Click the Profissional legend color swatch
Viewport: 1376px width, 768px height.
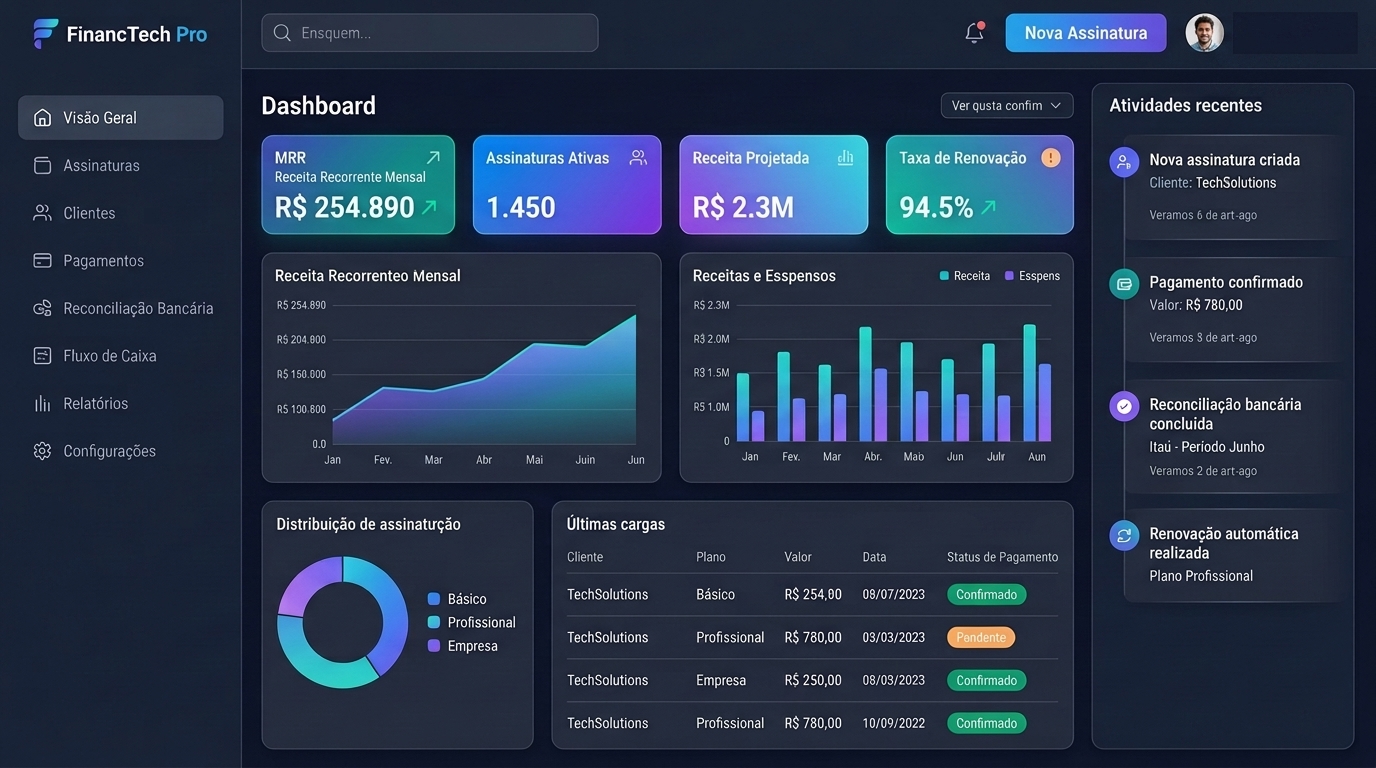click(434, 622)
